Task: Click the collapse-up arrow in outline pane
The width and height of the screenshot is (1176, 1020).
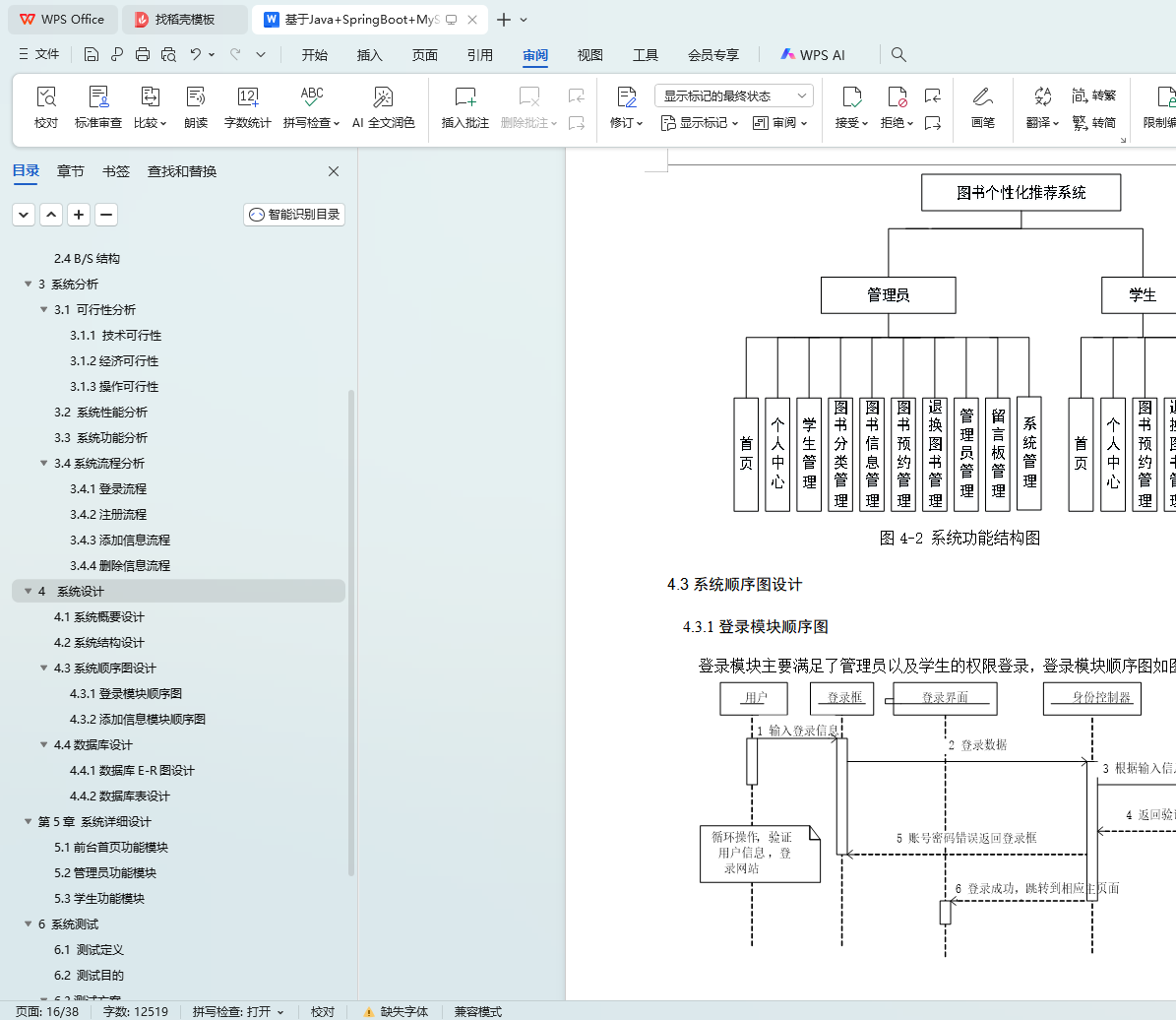Action: tap(51, 215)
